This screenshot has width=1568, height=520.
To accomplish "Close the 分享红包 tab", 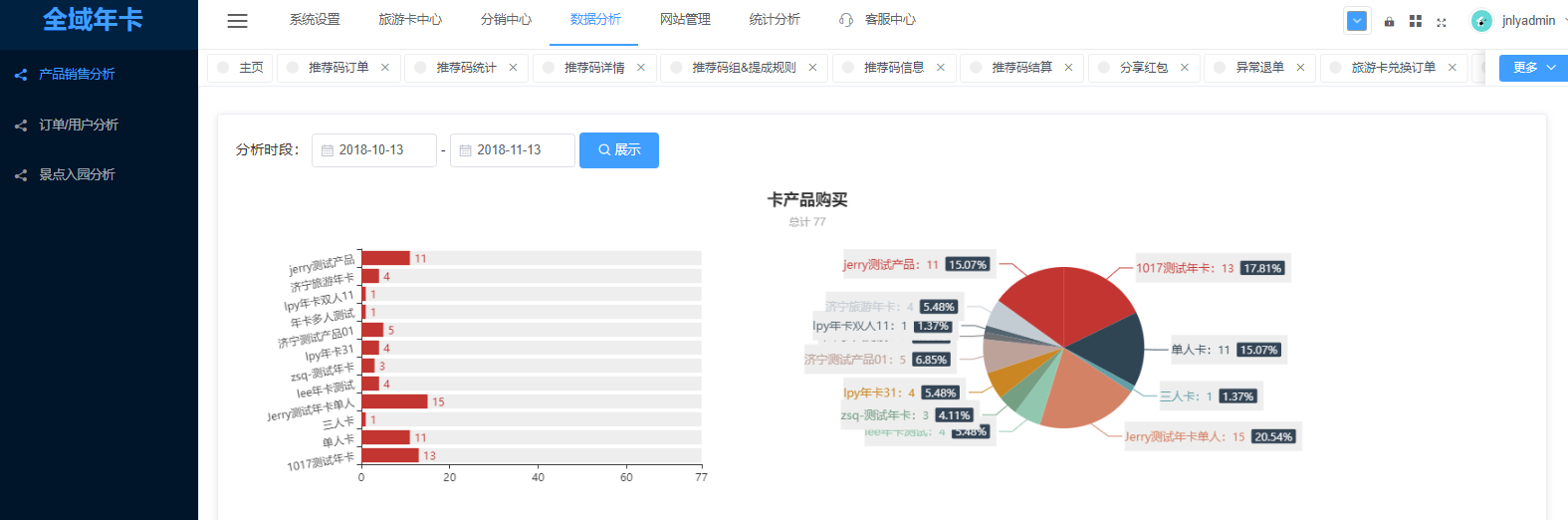I will [1185, 68].
